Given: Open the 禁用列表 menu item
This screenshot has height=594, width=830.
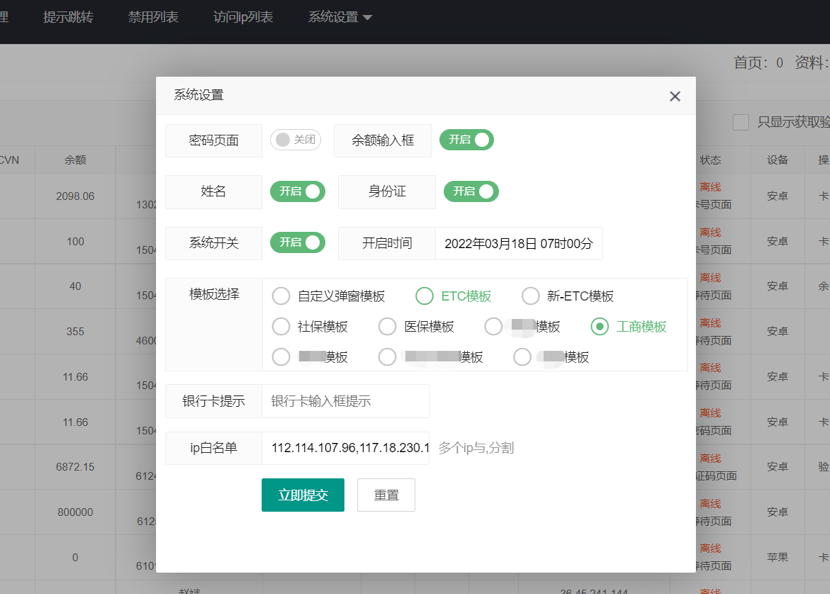Looking at the screenshot, I should (x=153, y=17).
